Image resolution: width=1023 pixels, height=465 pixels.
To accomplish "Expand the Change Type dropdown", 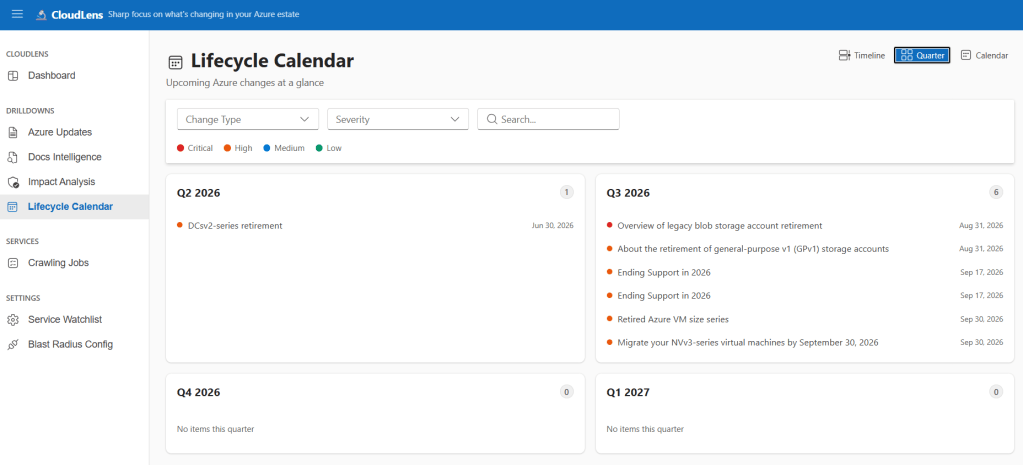I will pos(248,119).
